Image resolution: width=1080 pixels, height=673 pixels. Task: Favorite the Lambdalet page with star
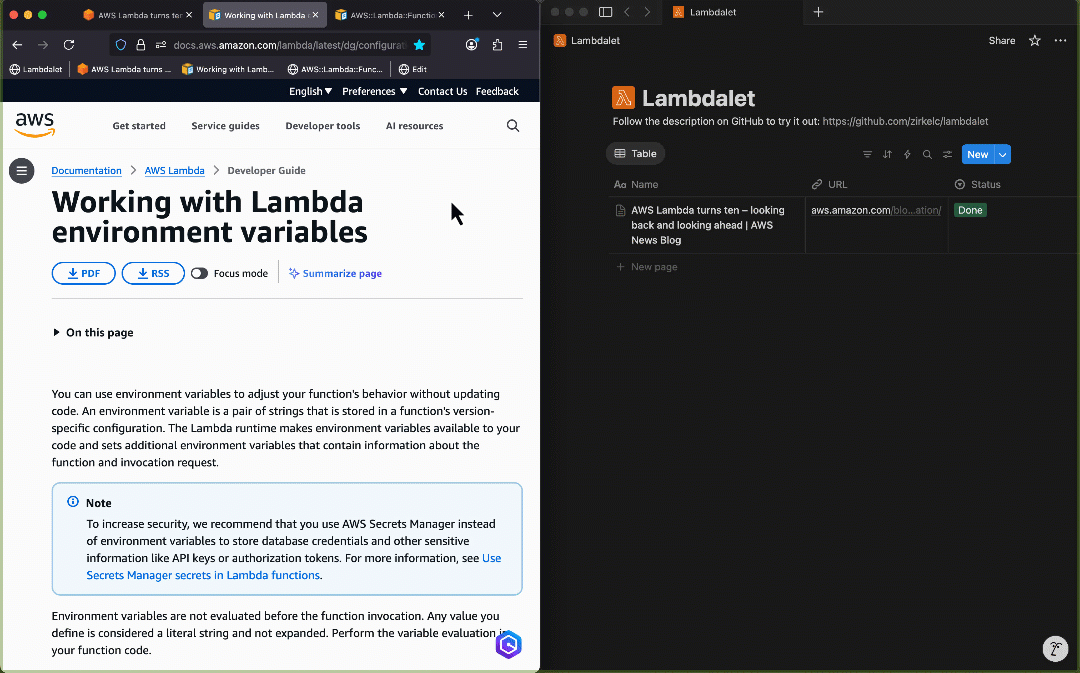(x=1035, y=41)
